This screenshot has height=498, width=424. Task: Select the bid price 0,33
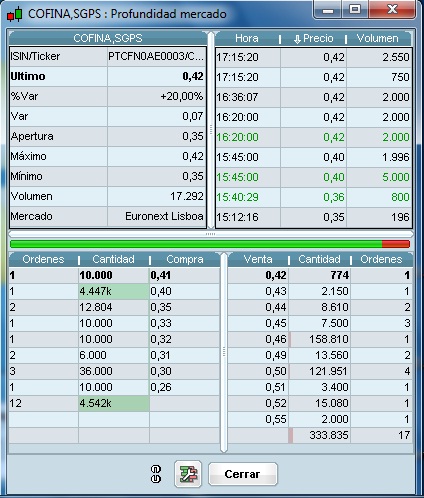(x=161, y=323)
